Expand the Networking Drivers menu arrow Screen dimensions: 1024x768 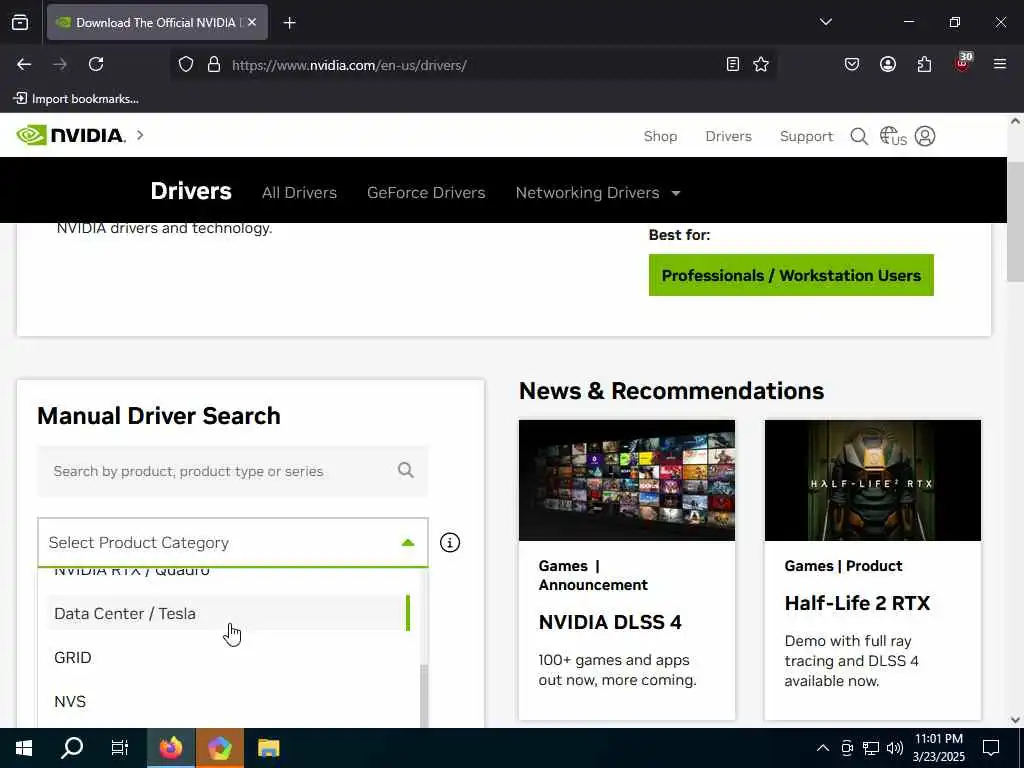tap(676, 193)
